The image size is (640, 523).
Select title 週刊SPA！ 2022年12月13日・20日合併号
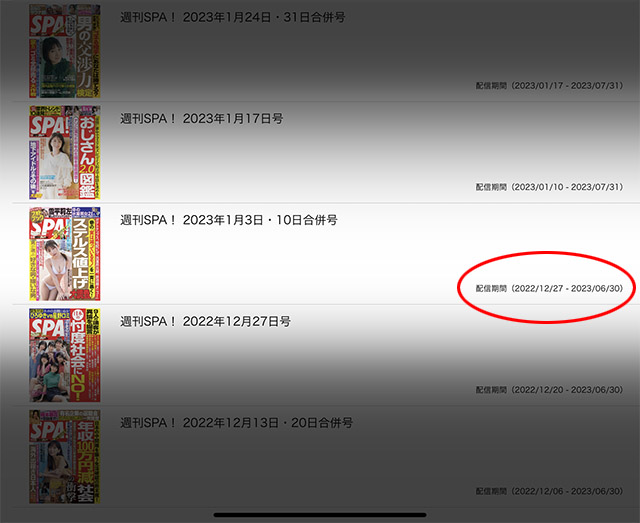tap(236, 423)
